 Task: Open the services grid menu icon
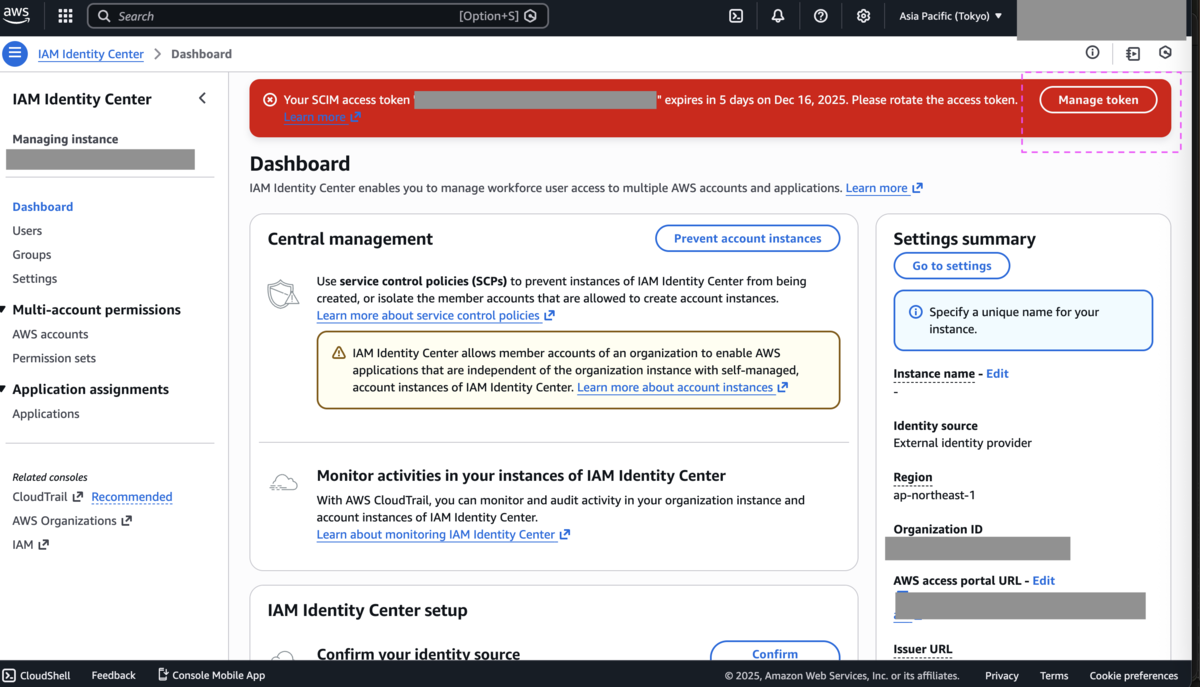coord(65,16)
